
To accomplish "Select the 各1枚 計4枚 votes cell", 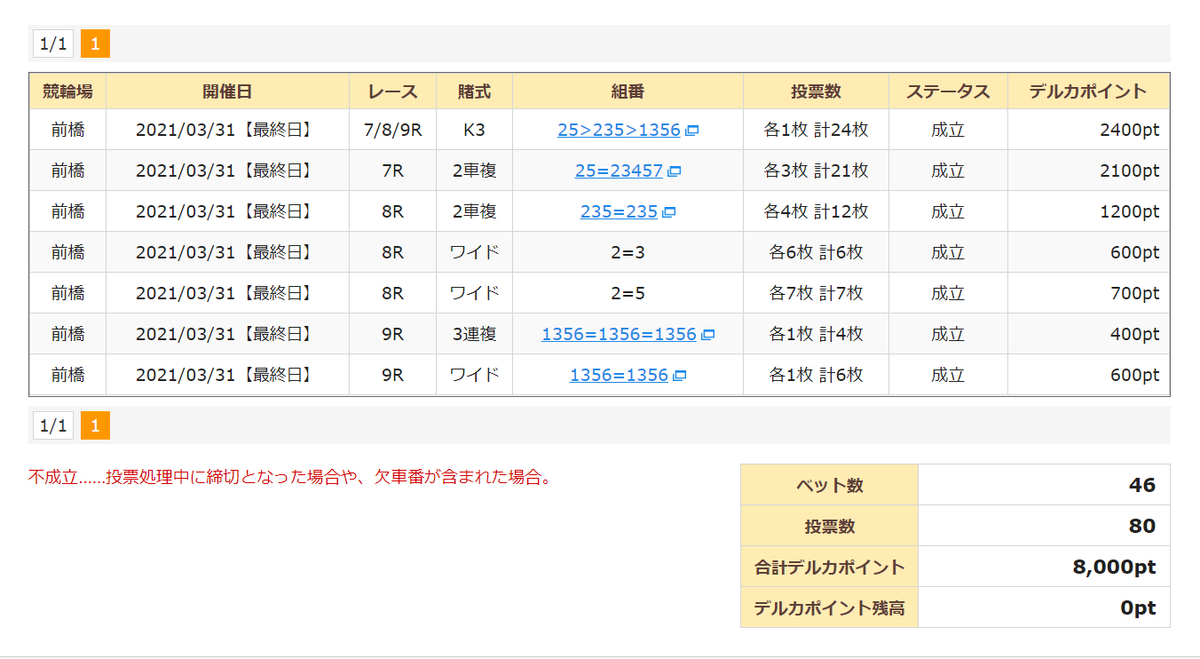I will pyautogui.click(x=816, y=334).
